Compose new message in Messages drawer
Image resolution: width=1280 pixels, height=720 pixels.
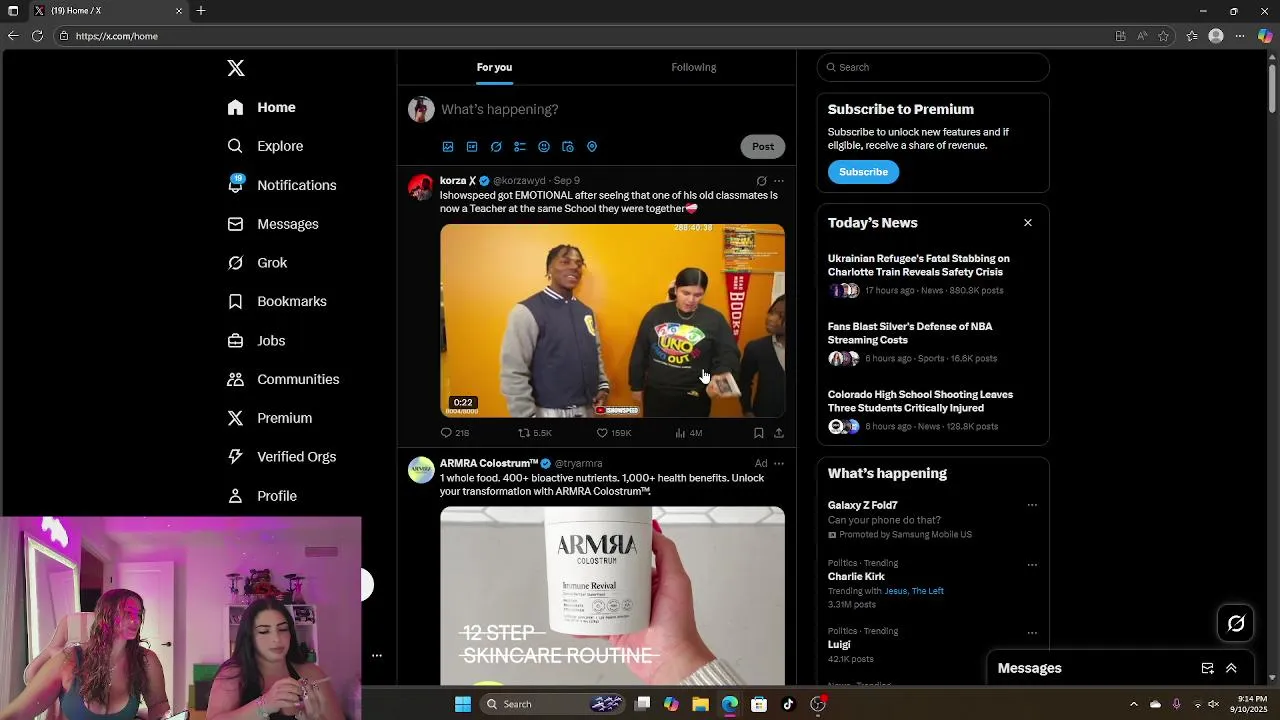(1208, 668)
